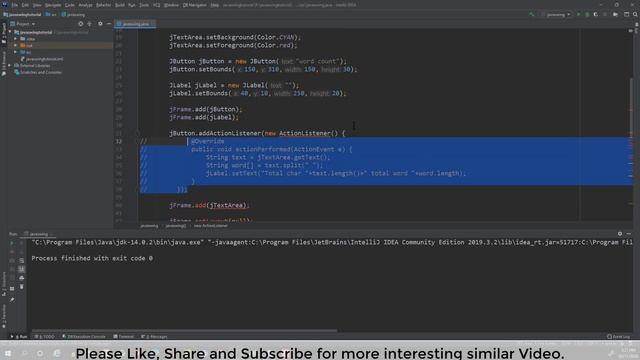The height and width of the screenshot is (360, 640).
Task: Click the console horizontal scrollbar
Action: (184, 331)
